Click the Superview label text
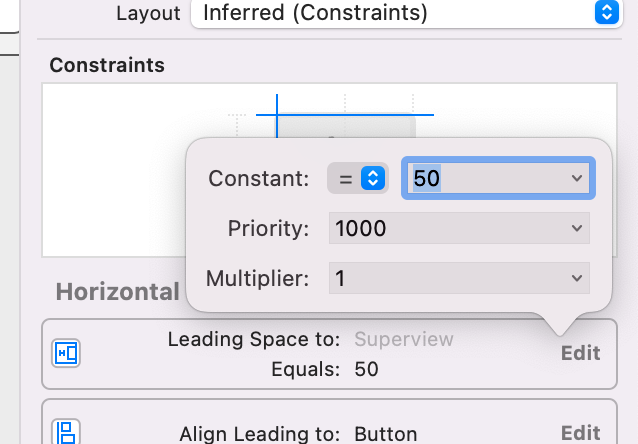Screen dimensions: 638x444 [x=404, y=339]
